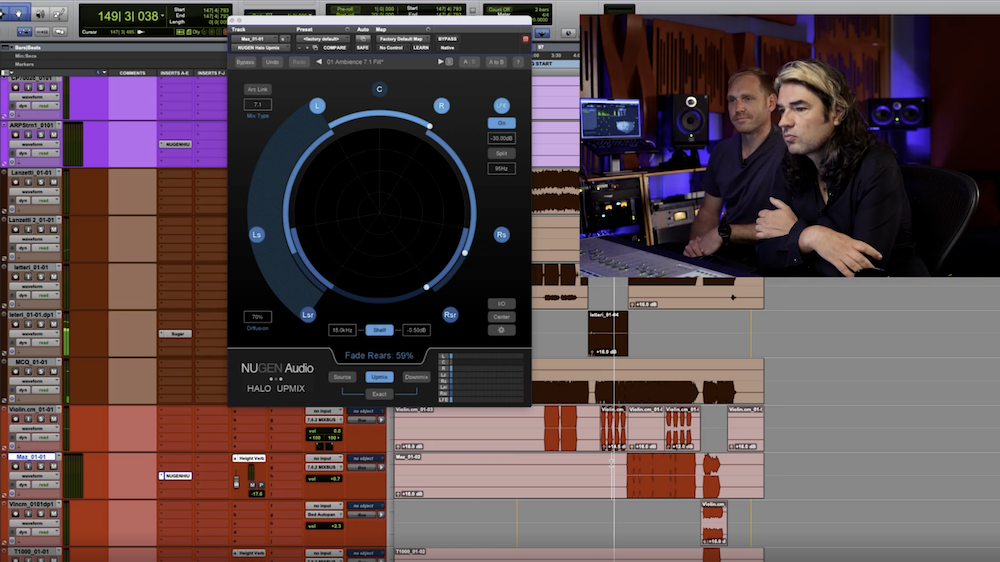The height and width of the screenshot is (562, 1000).
Task: Click Undo in Halo Upmix
Action: pyautogui.click(x=272, y=62)
